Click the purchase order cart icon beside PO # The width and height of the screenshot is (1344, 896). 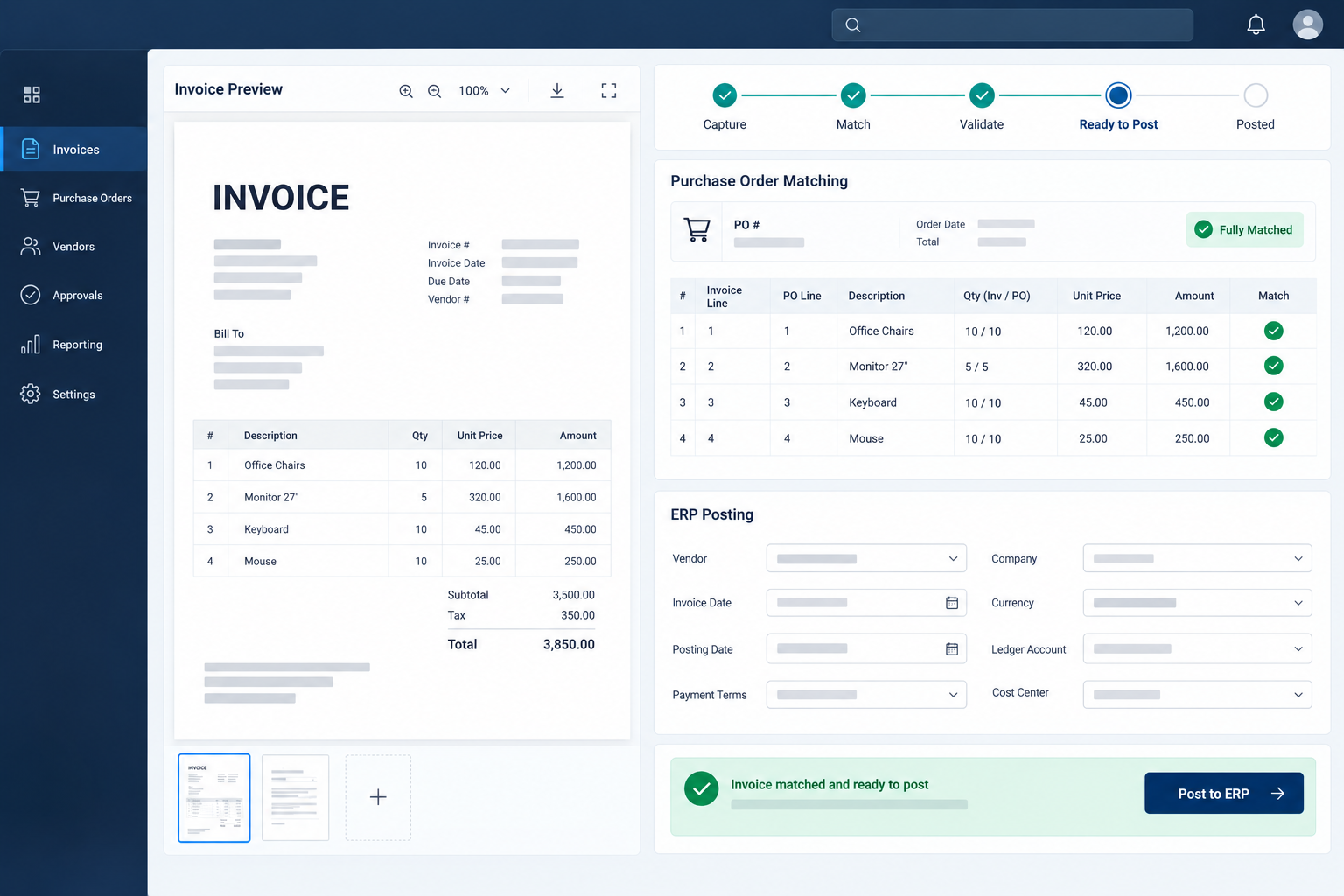pyautogui.click(x=696, y=230)
